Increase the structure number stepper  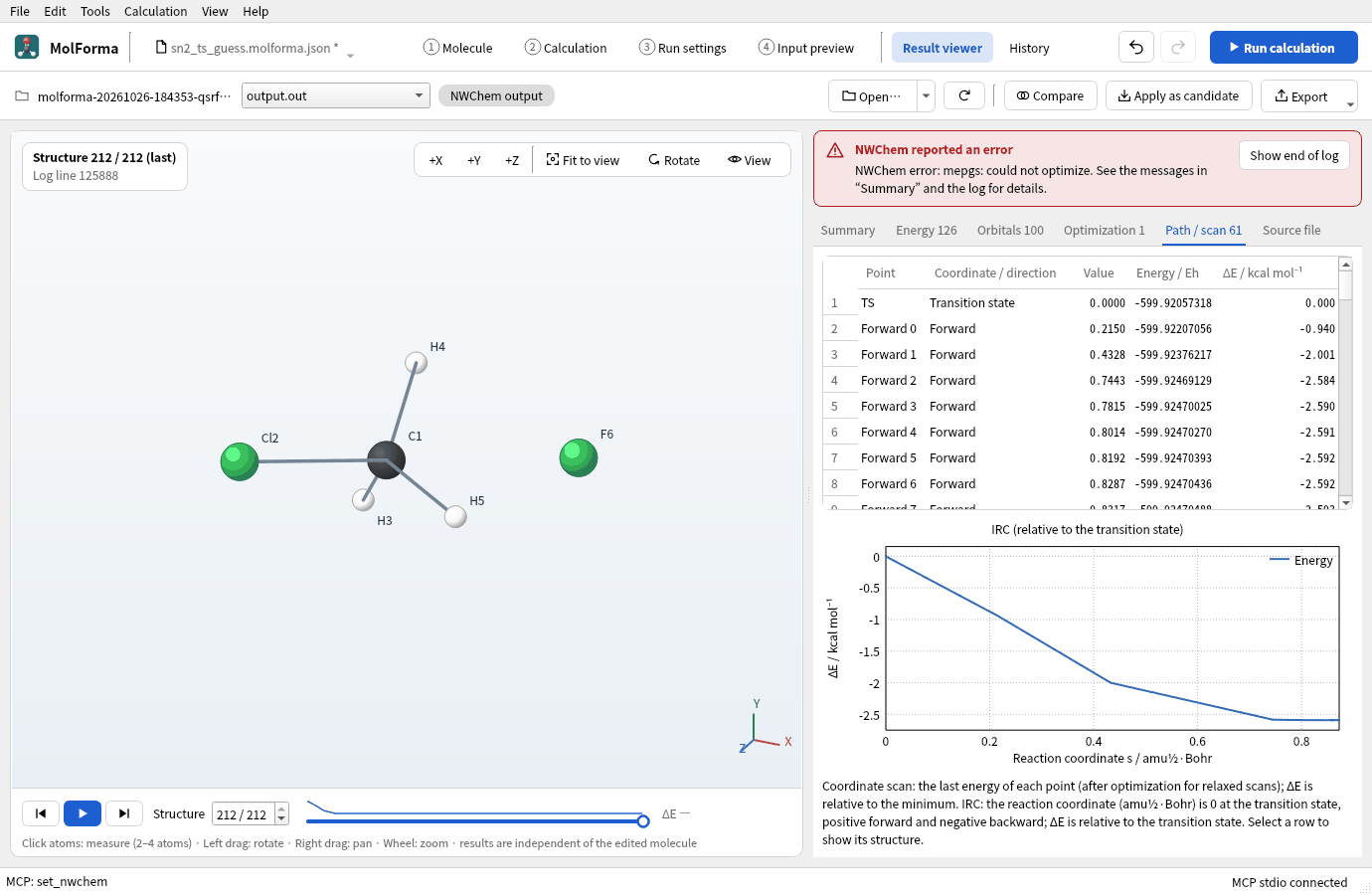(281, 808)
